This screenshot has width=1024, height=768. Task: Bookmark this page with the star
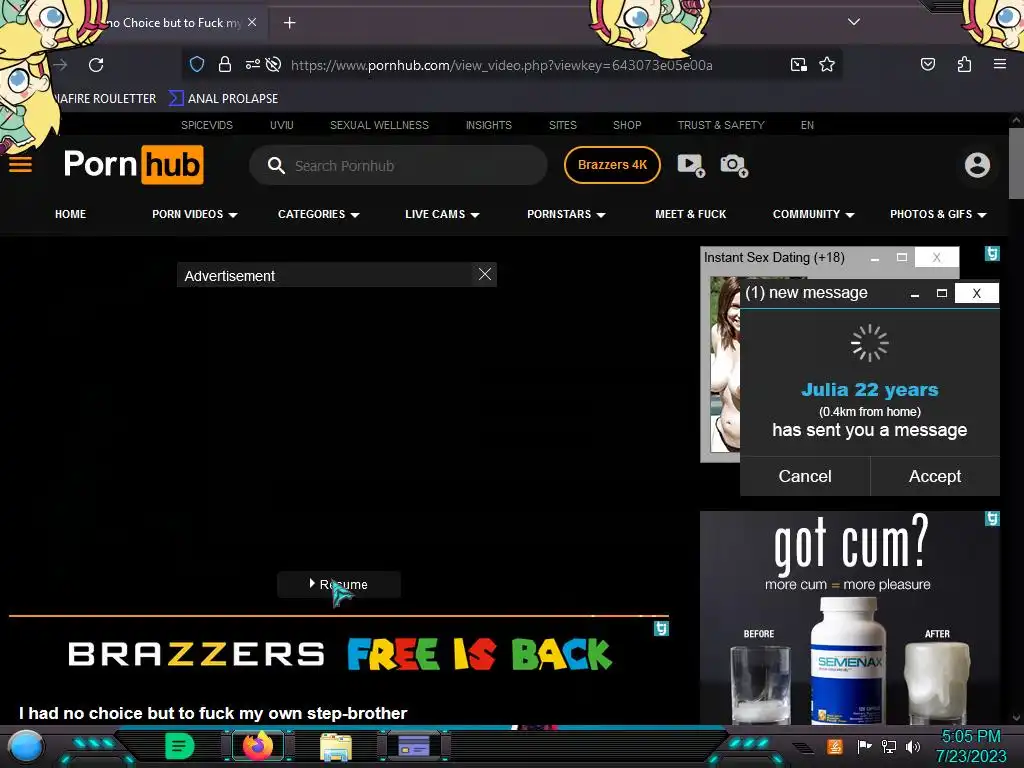point(827,64)
